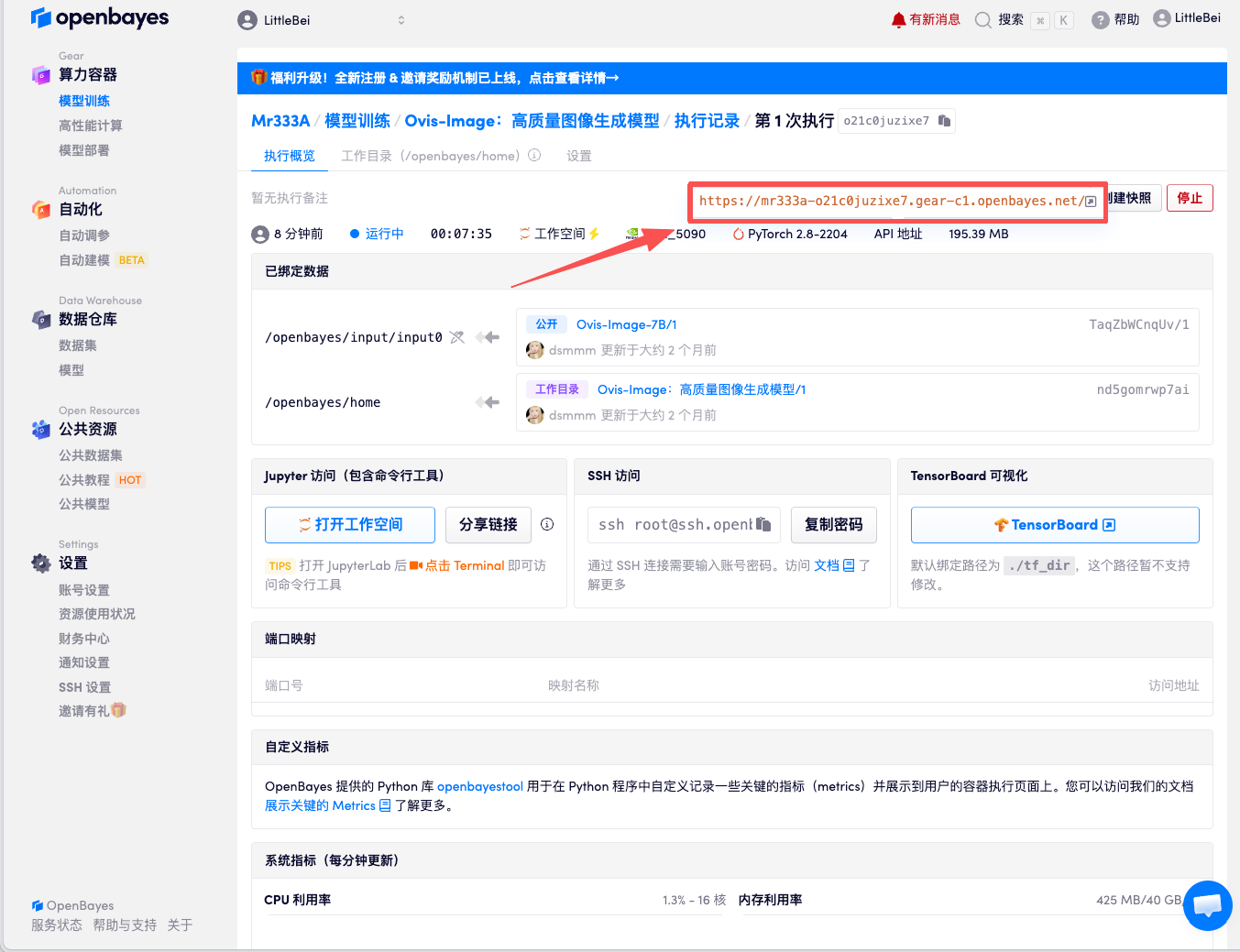Go to 高性能计算 in the sidebar
1240x952 pixels.
click(91, 126)
